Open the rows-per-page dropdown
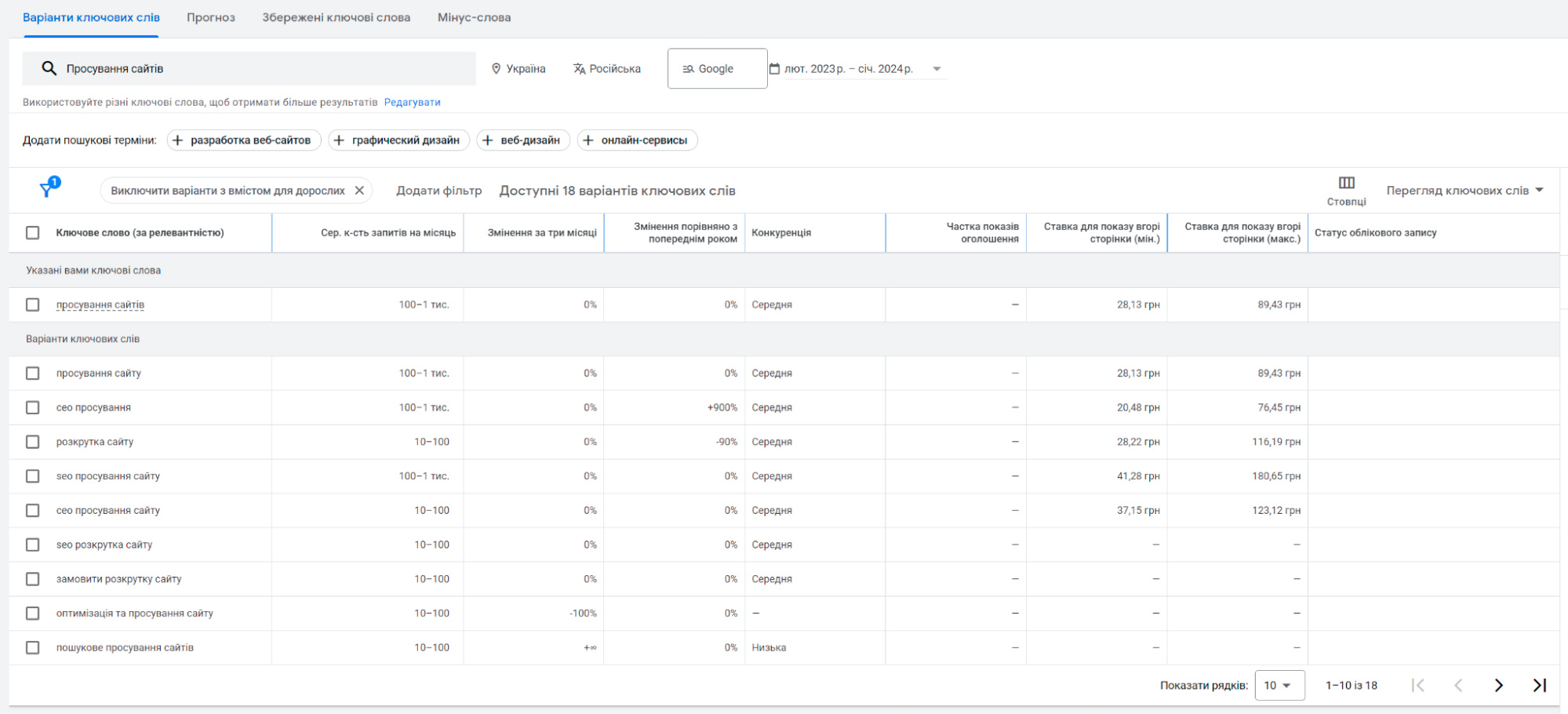Image resolution: width=1568 pixels, height=714 pixels. [1279, 685]
